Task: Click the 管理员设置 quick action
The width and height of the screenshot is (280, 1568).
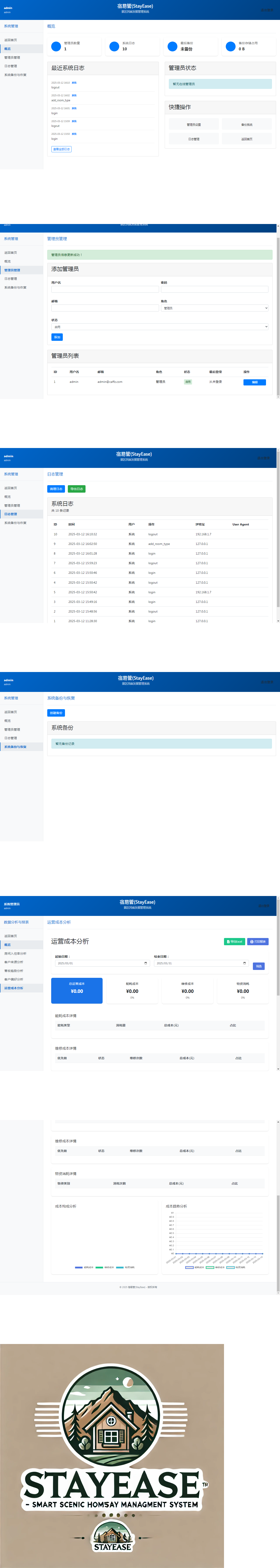Action: click(x=194, y=125)
